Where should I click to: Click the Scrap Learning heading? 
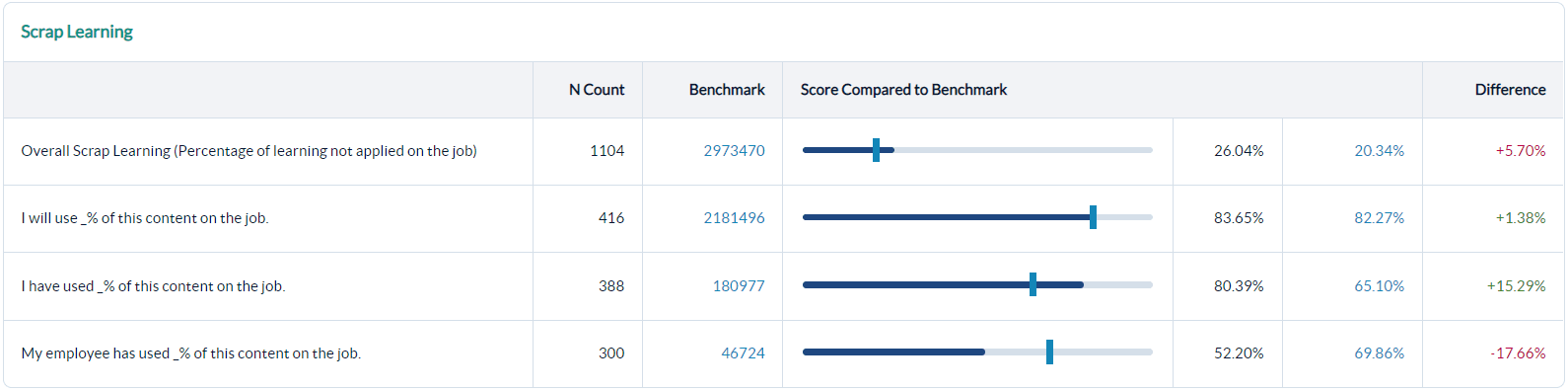77,32
